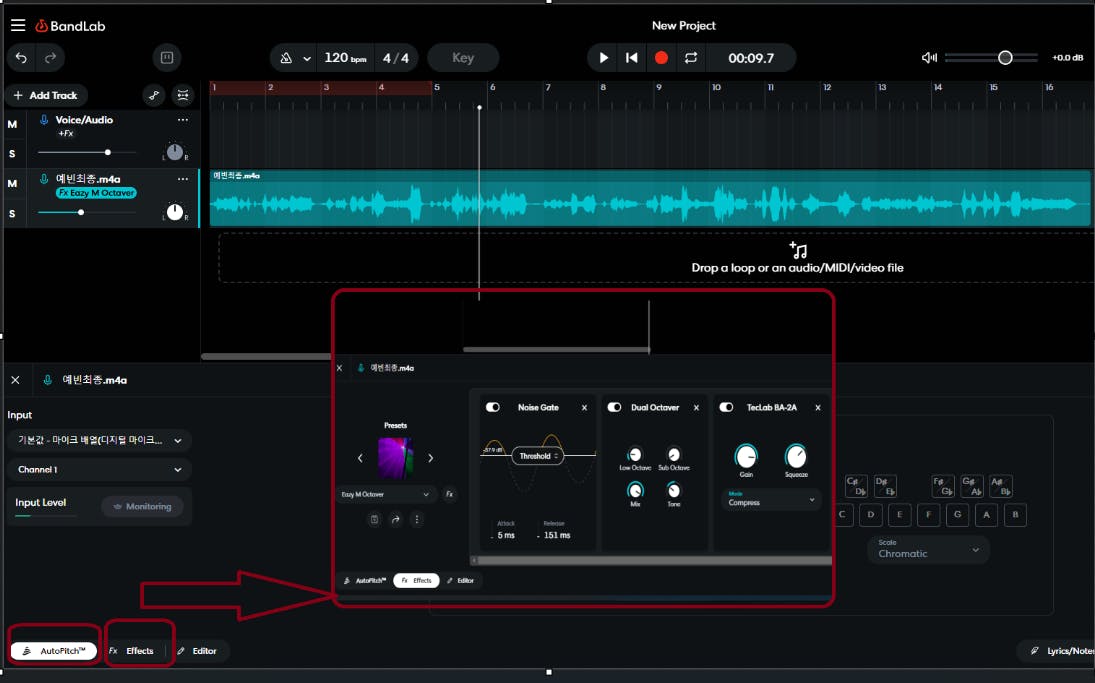Expand the Channel 1 input dropdown
This screenshot has width=1095, height=683.
(98, 469)
